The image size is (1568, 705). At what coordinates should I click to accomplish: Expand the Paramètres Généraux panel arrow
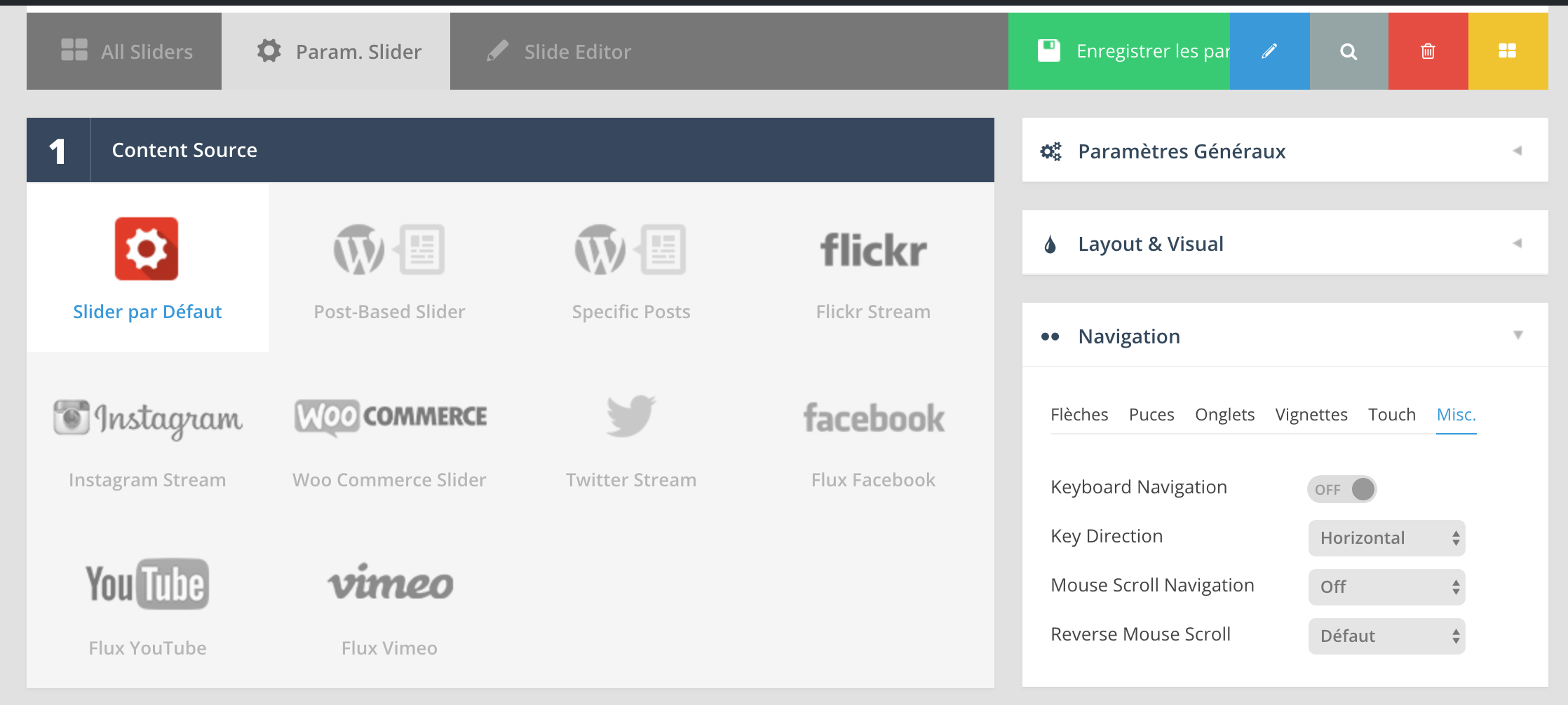click(x=1518, y=151)
